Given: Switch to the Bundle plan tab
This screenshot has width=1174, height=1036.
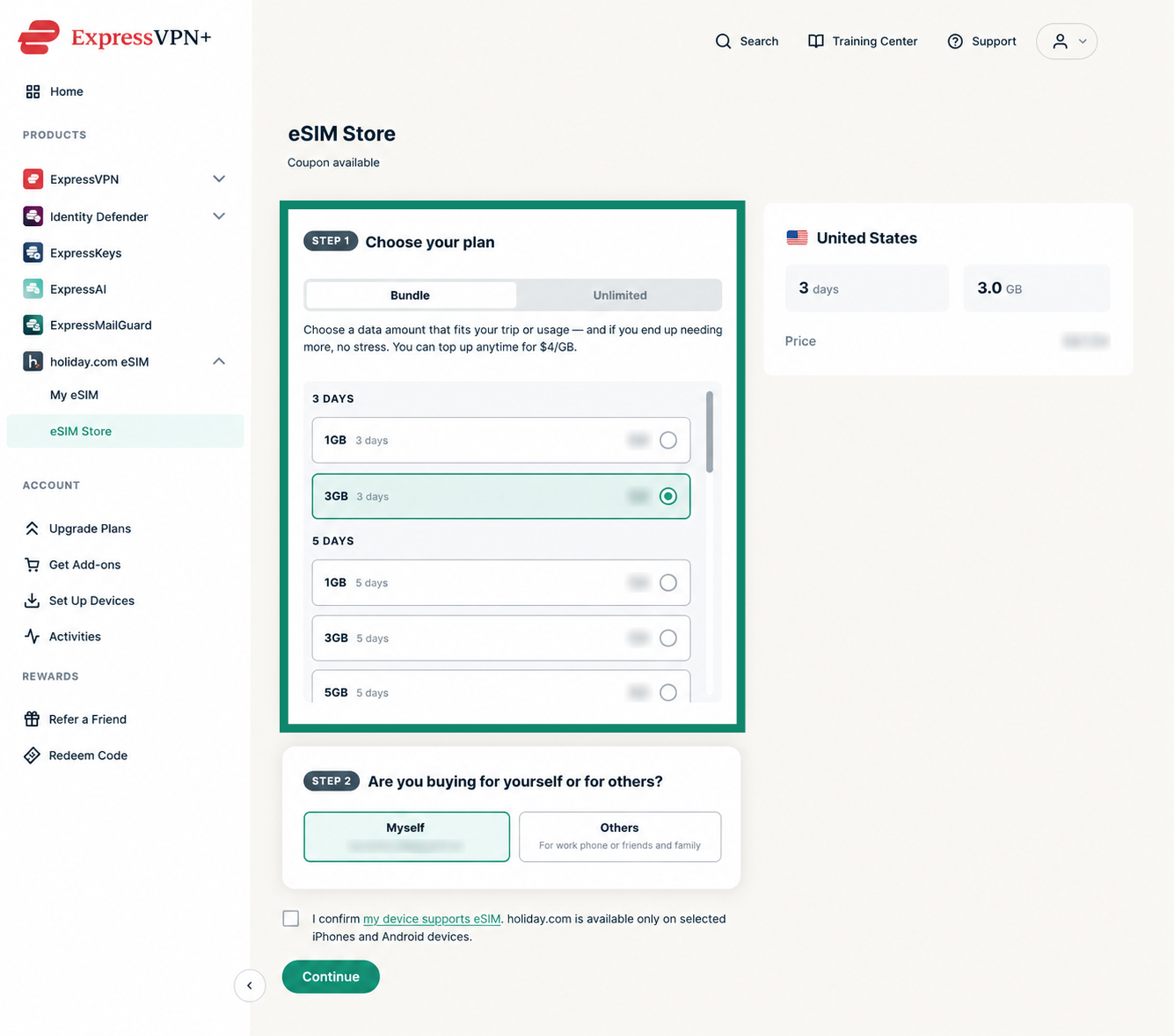Looking at the screenshot, I should (x=410, y=295).
